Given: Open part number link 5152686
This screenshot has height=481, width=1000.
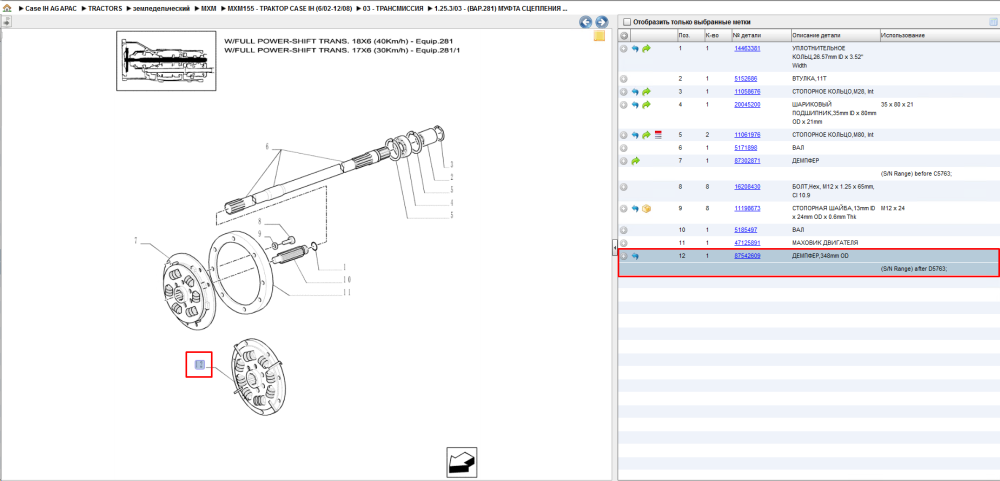Looking at the screenshot, I should point(746,79).
